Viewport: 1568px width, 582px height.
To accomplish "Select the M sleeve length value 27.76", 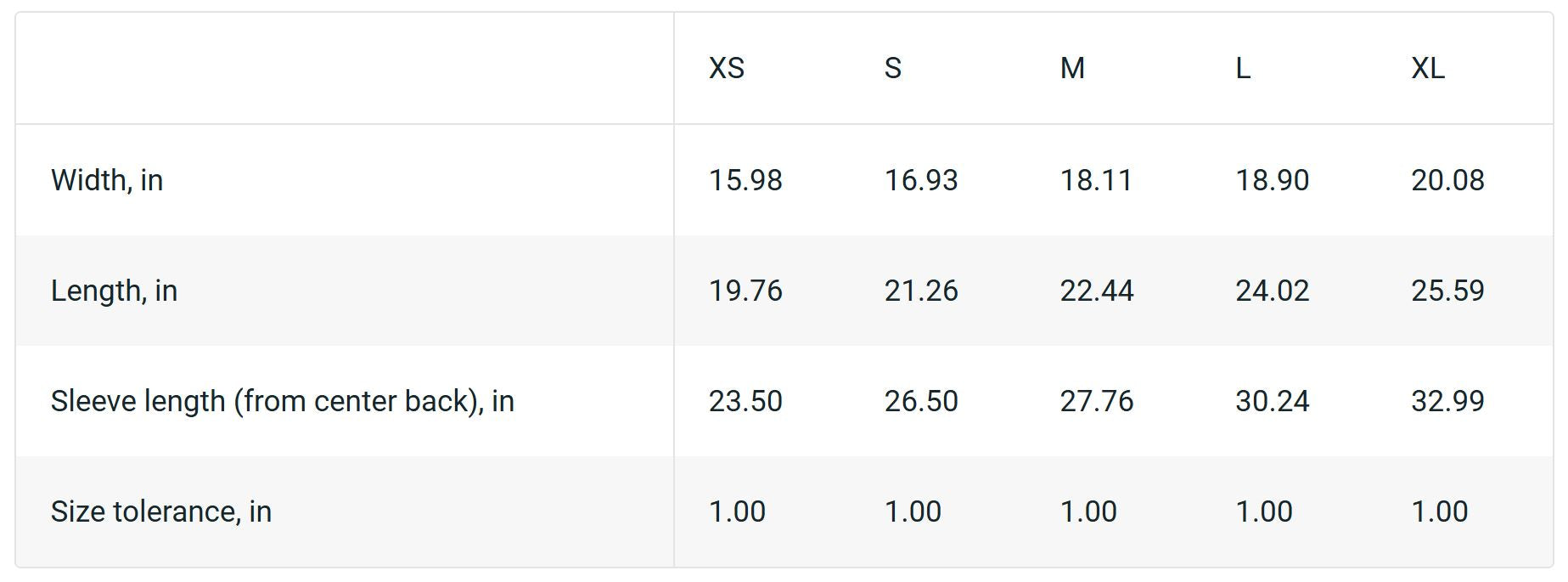I will coord(1096,401).
